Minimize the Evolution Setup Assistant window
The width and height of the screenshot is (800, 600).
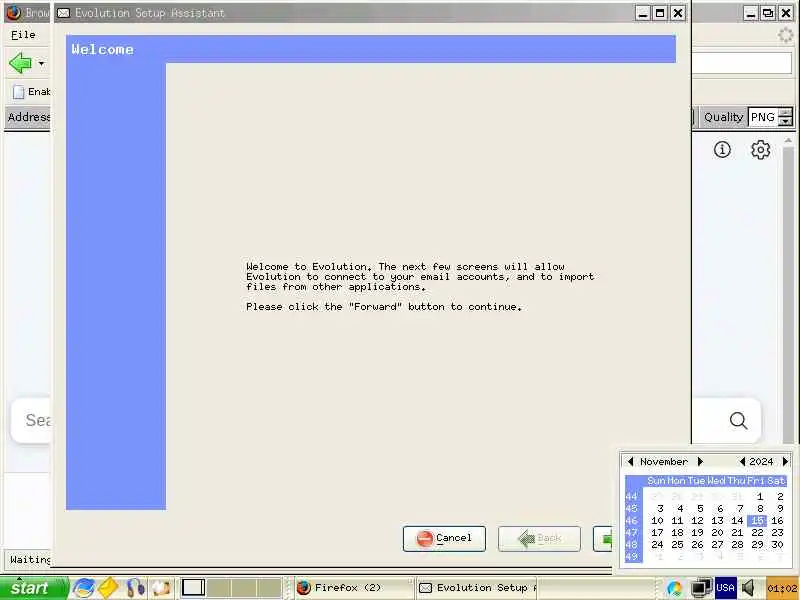point(643,13)
